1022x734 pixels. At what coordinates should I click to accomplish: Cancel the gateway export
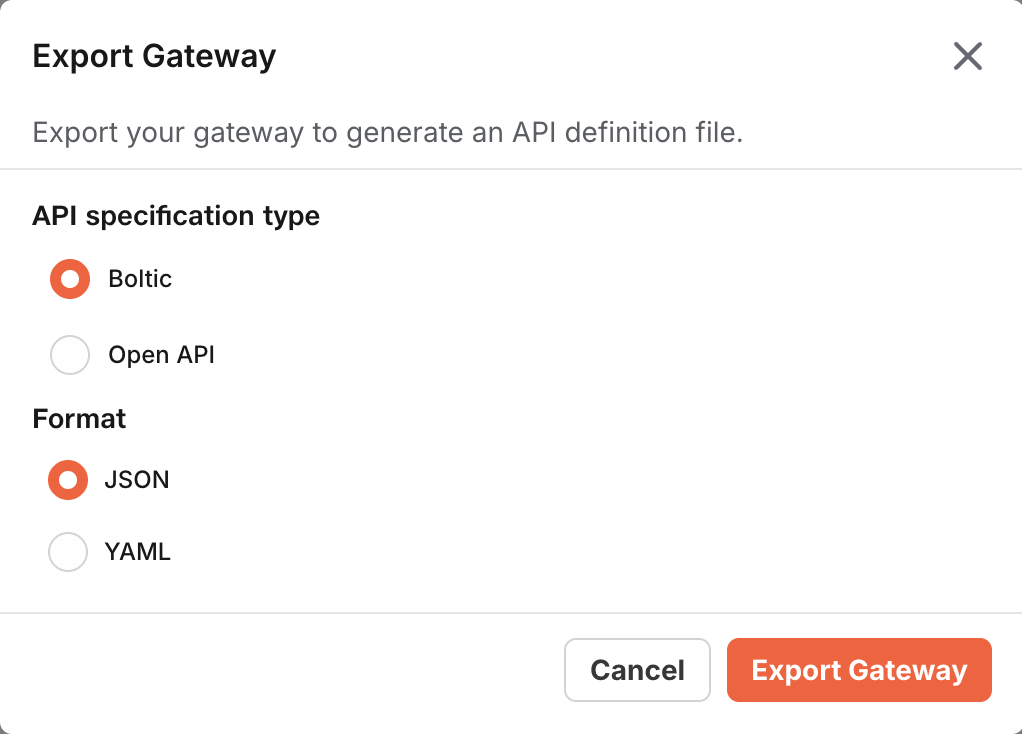click(x=637, y=670)
